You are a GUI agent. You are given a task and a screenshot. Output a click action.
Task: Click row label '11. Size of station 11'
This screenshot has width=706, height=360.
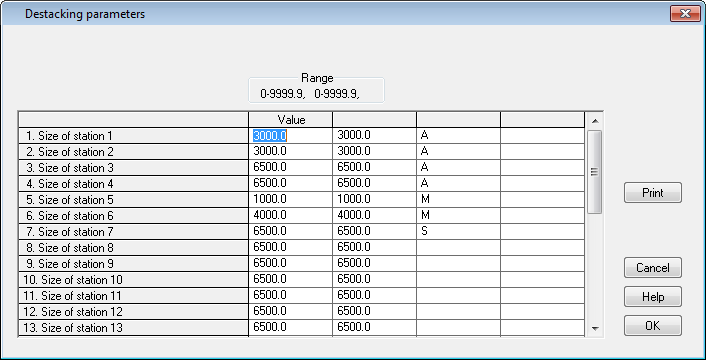[x=133, y=295]
